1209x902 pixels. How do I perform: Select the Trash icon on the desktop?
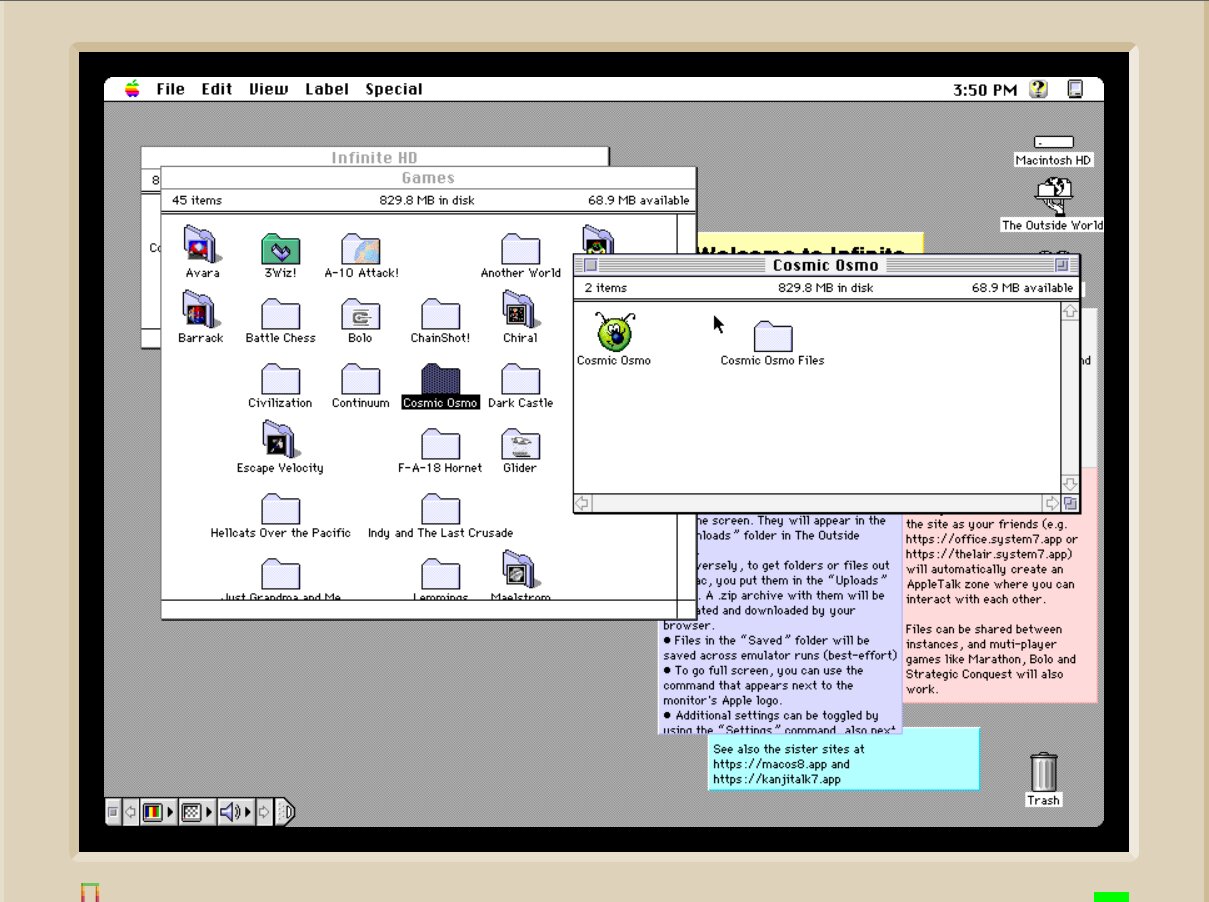(1043, 772)
